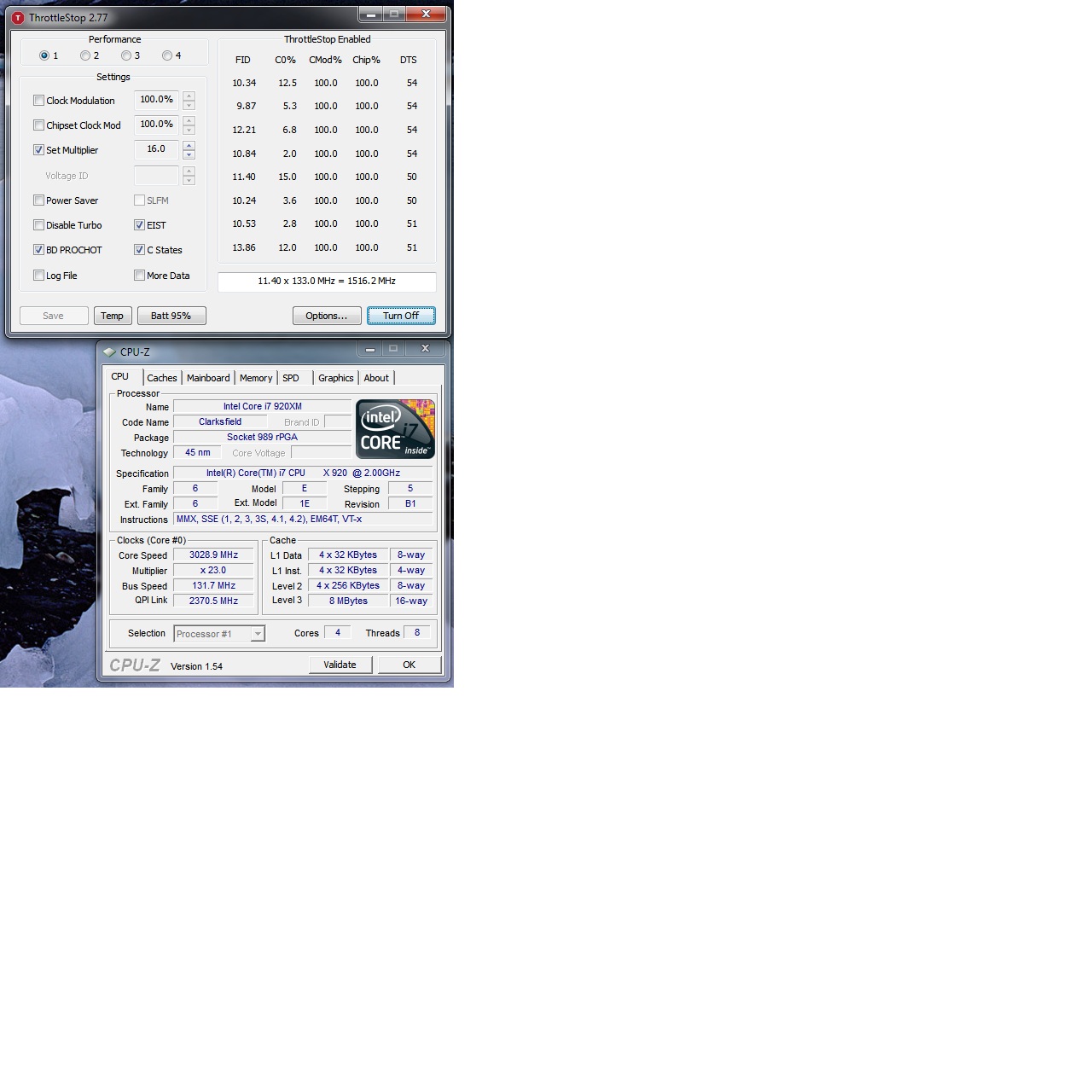Click the Turn Off button

[401, 316]
